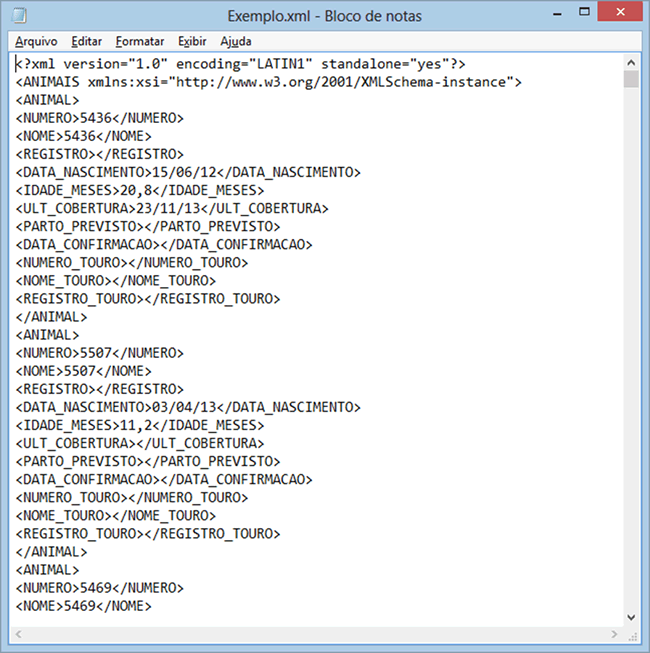This screenshot has height=653, width=650.
Task: Click the DATA_NASCIMENTO 15/06/12 line
Action: pos(188,172)
